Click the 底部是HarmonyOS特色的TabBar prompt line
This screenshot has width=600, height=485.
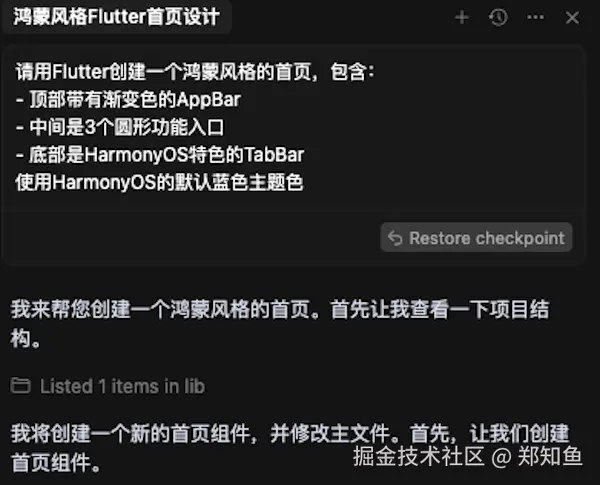(160, 155)
